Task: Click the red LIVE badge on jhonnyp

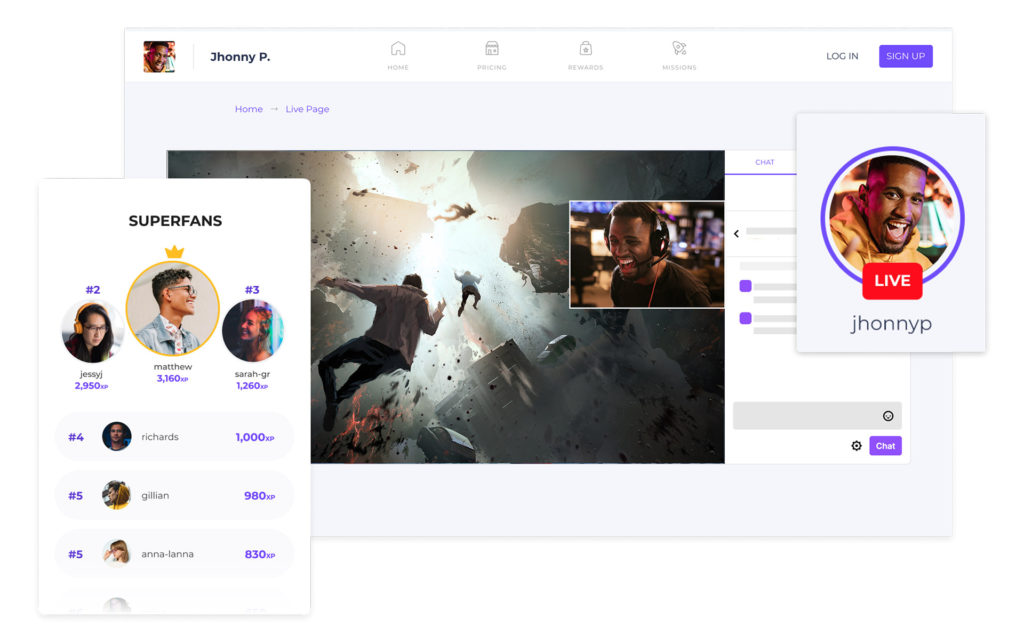Action: [x=892, y=281]
